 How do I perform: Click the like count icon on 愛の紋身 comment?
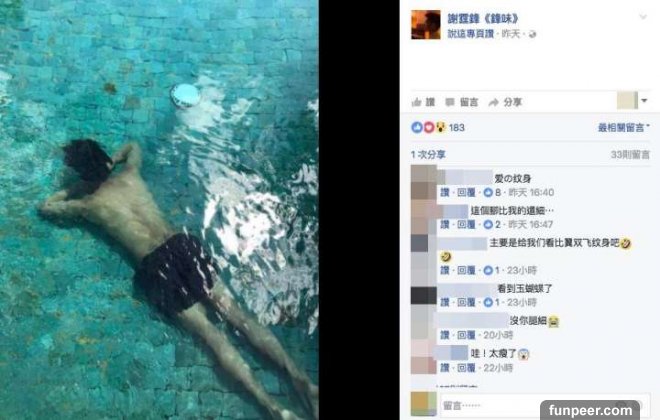[x=488, y=193]
